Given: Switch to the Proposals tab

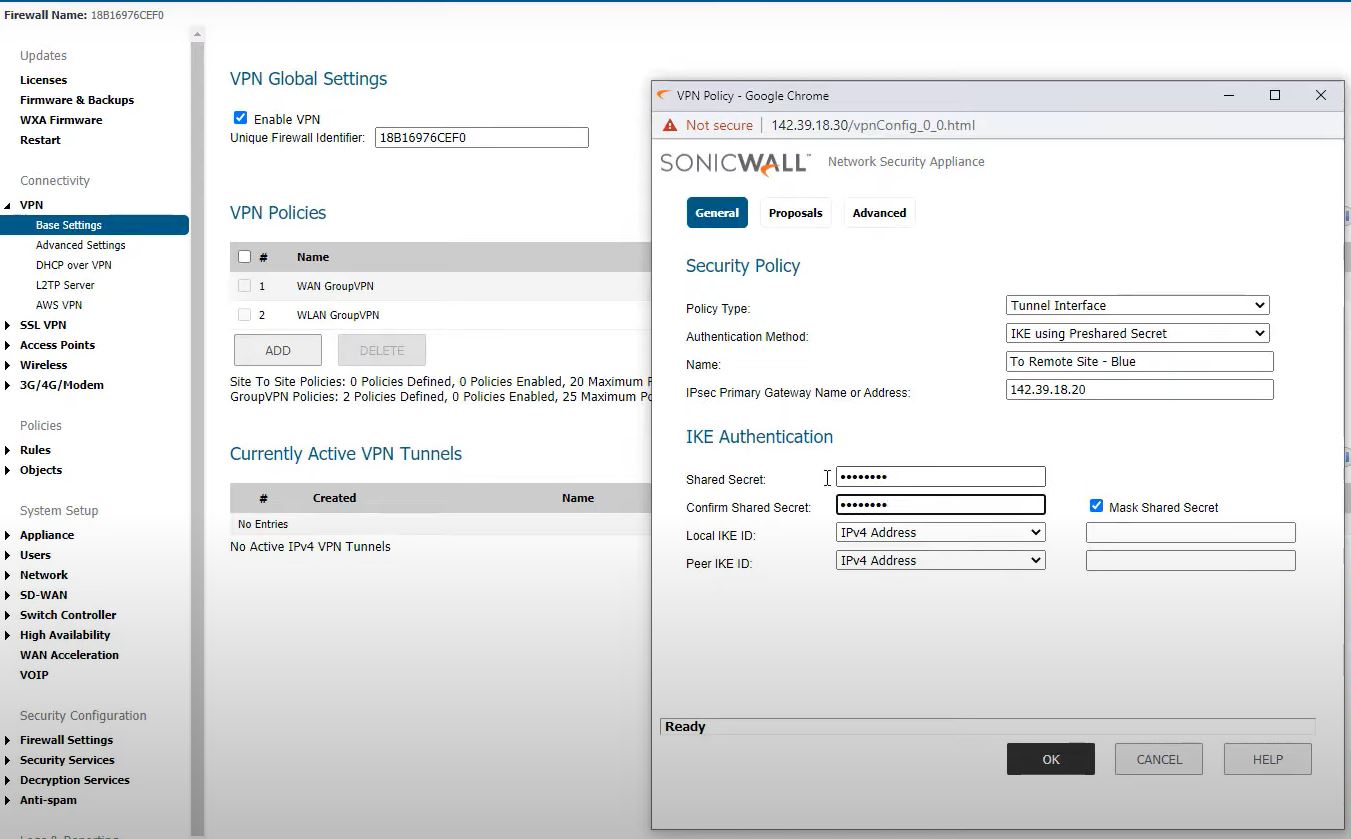Looking at the screenshot, I should tap(795, 213).
